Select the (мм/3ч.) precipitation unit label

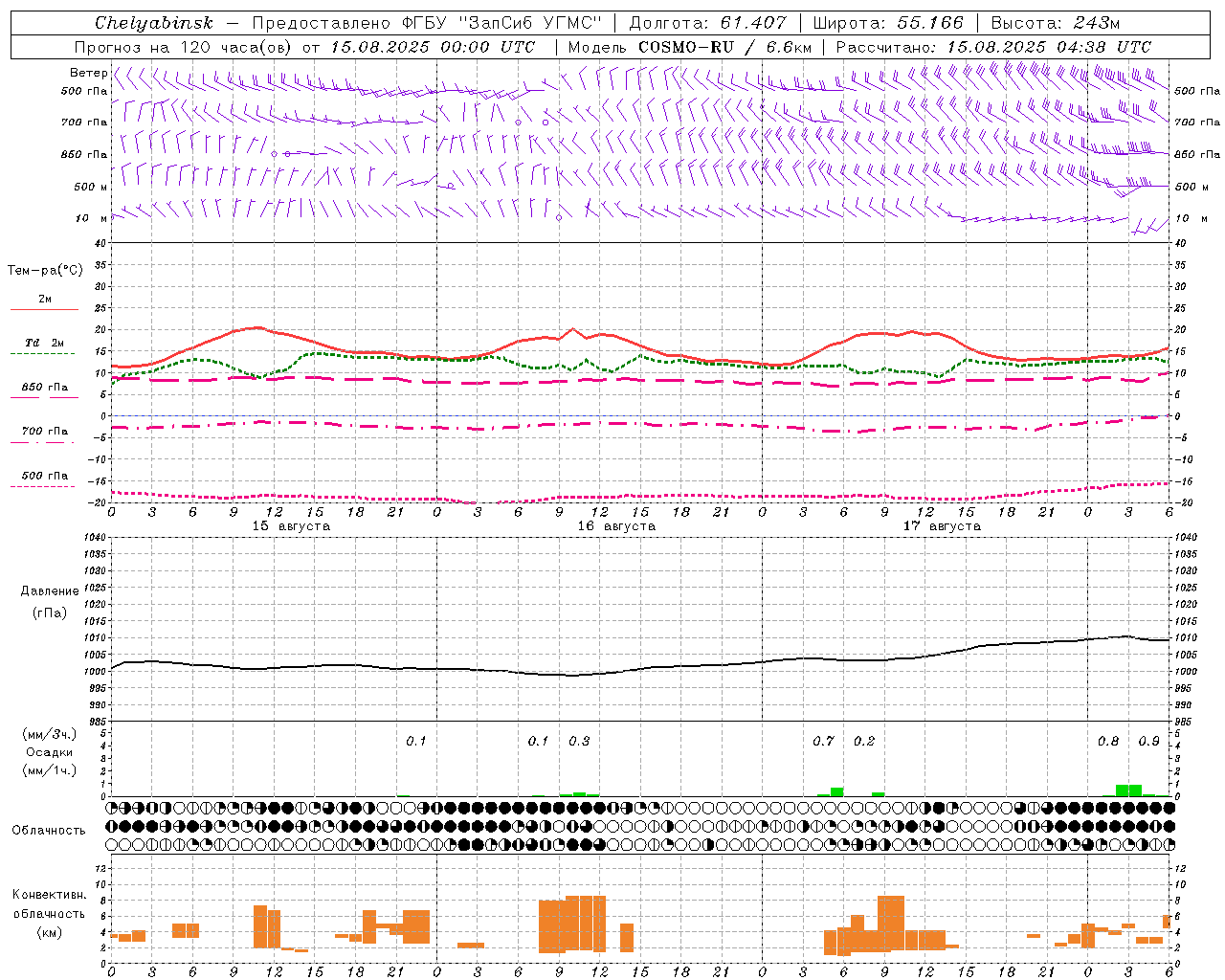point(50,734)
